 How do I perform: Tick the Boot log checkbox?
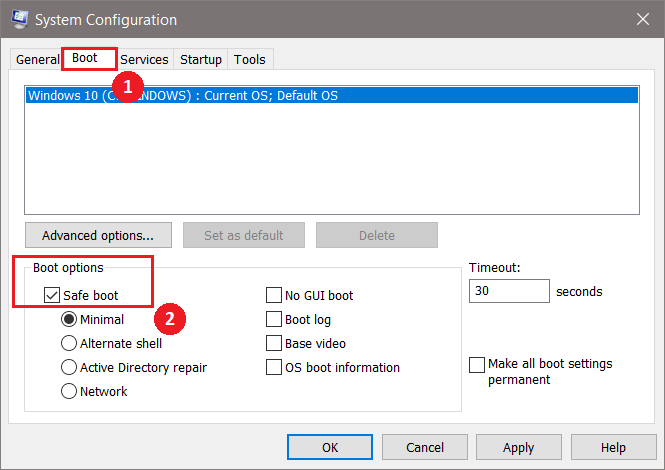point(273,320)
